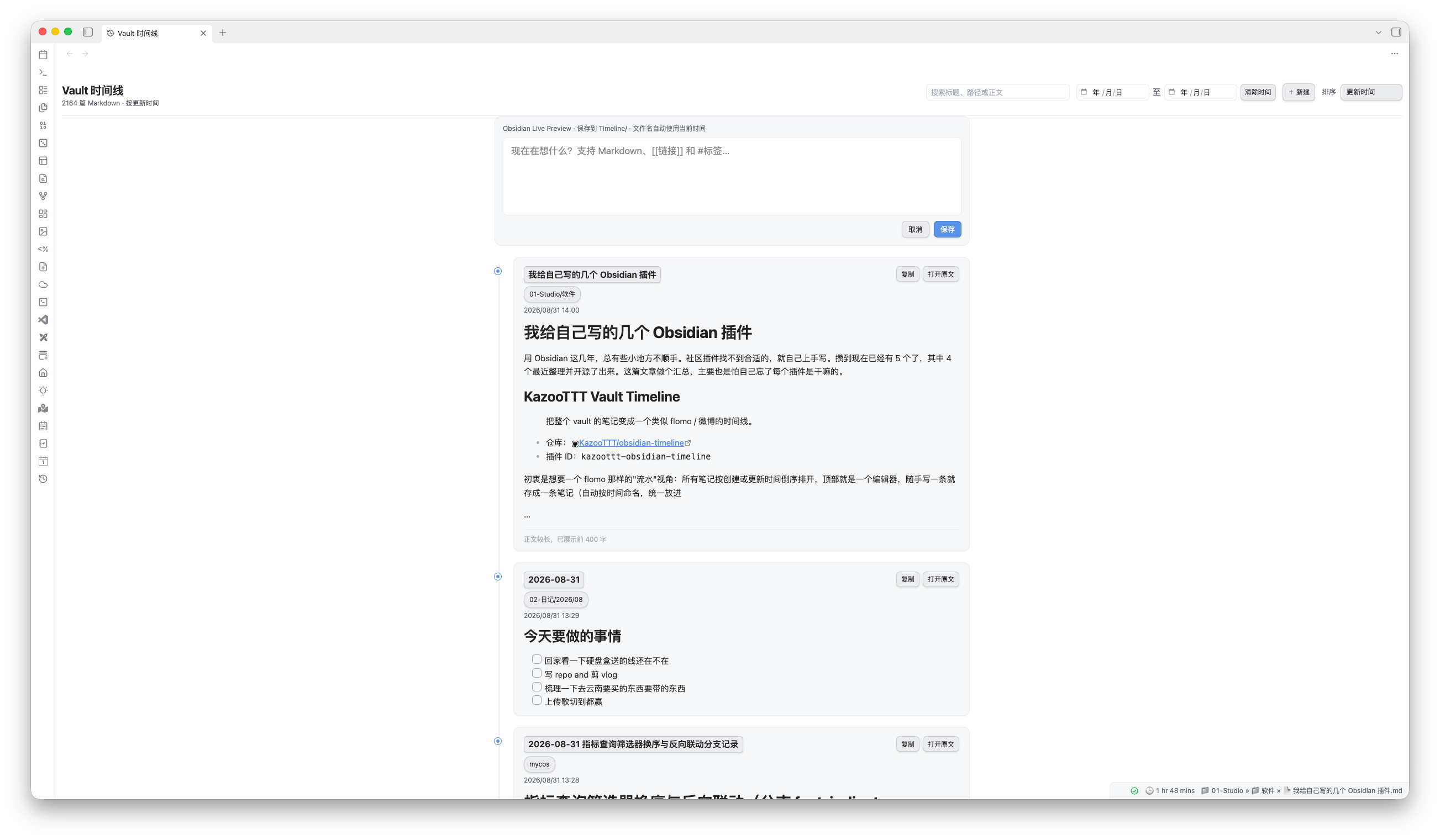The height and width of the screenshot is (840, 1440).
Task: Click the green sync status check icon
Action: 1134,791
